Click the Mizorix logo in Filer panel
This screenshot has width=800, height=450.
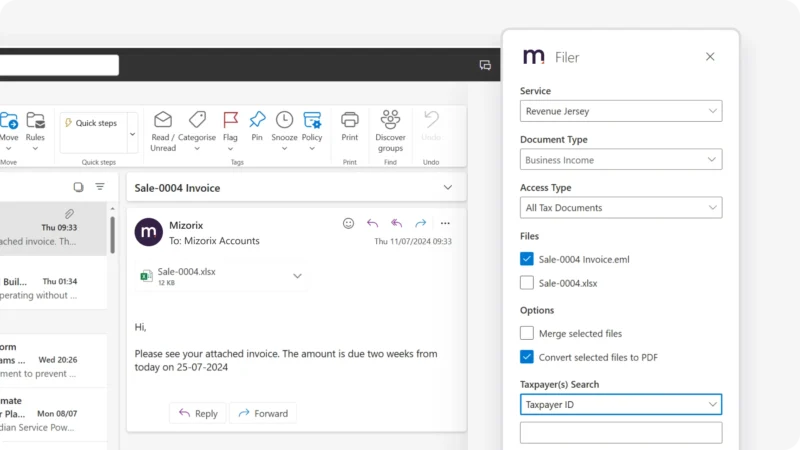coord(534,56)
